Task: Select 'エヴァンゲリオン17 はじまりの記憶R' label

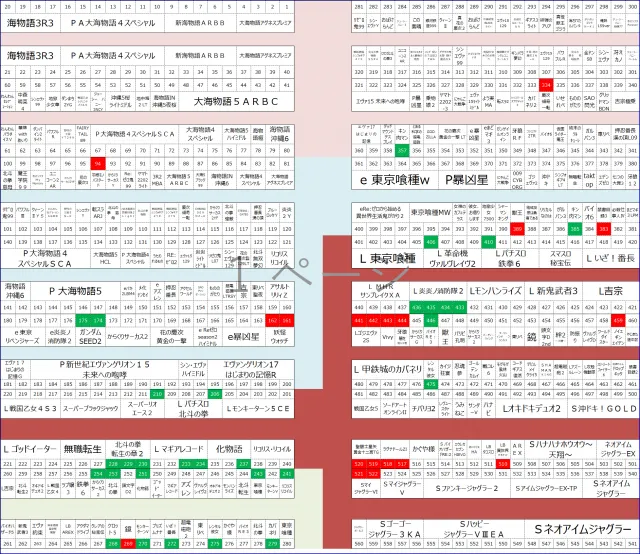Action: (251, 369)
